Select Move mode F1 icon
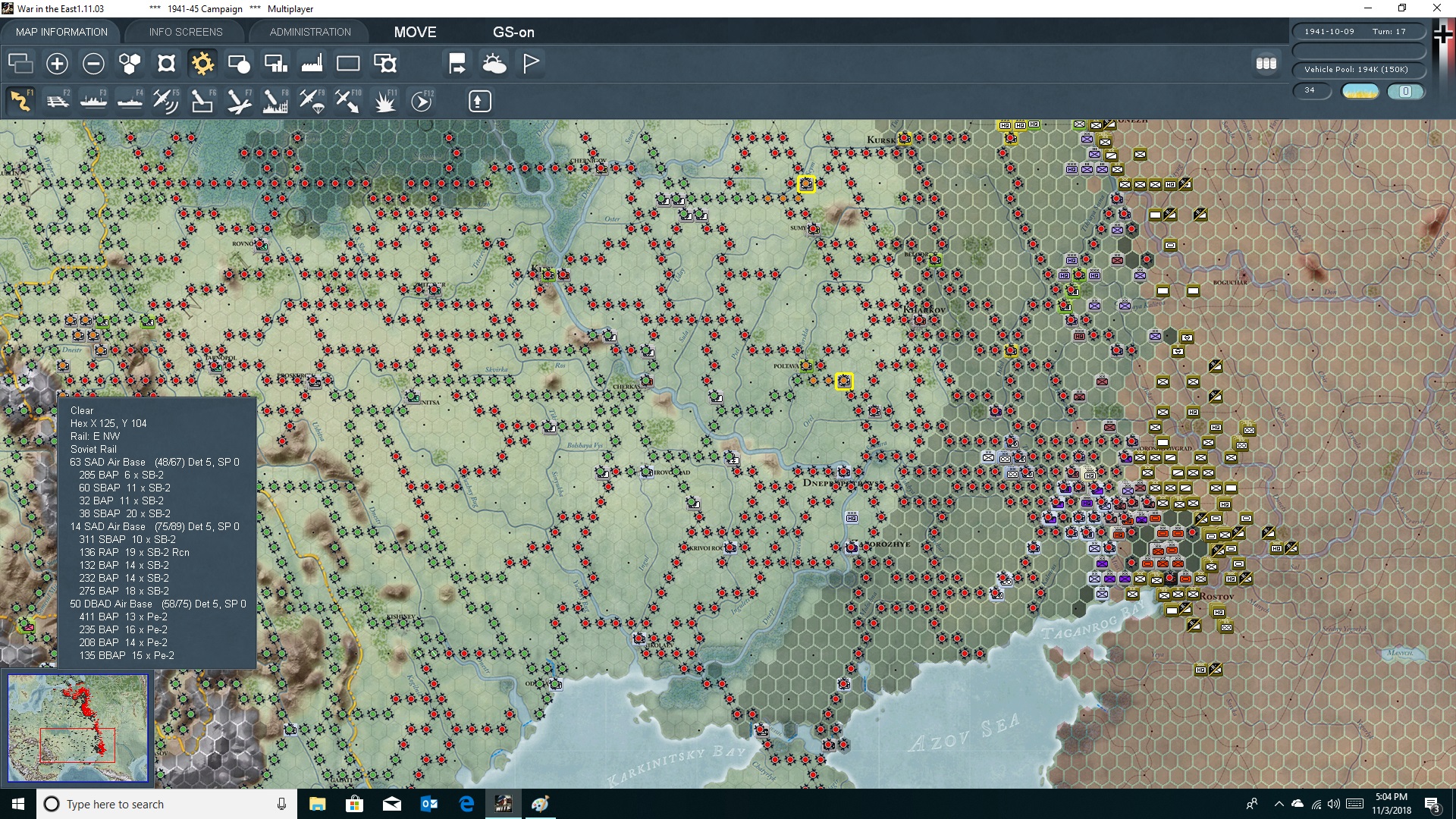1456x819 pixels. [20, 101]
